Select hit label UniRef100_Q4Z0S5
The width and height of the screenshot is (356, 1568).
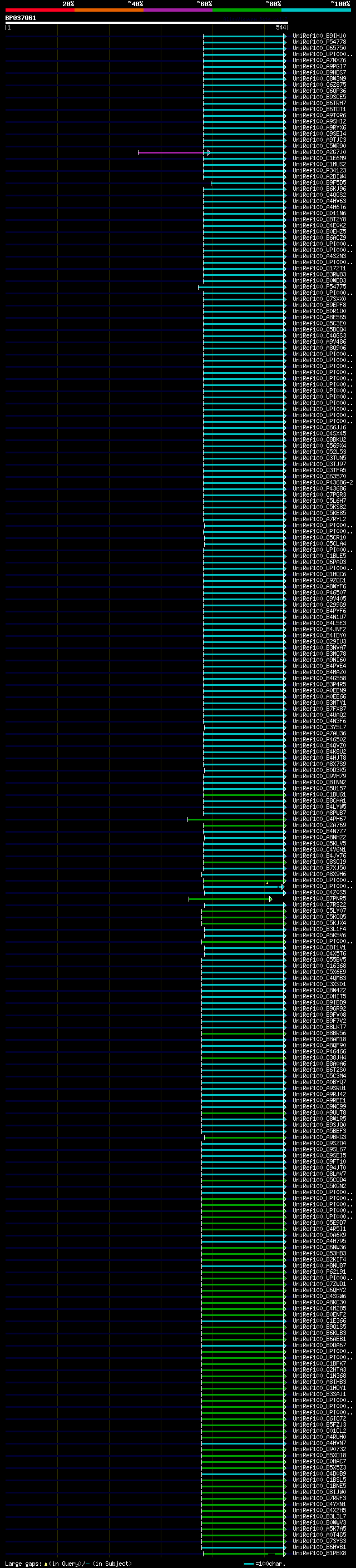[x=319, y=892]
